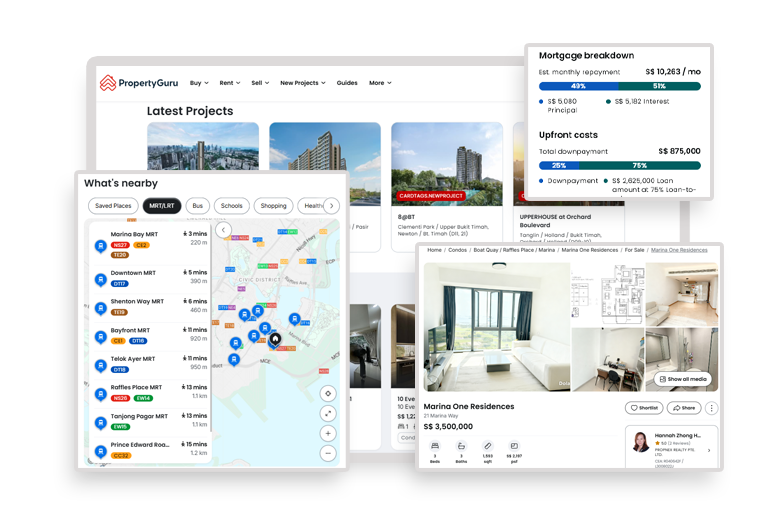Click the Raffles Place MRT station icon
The image size is (776, 518).
[100, 394]
